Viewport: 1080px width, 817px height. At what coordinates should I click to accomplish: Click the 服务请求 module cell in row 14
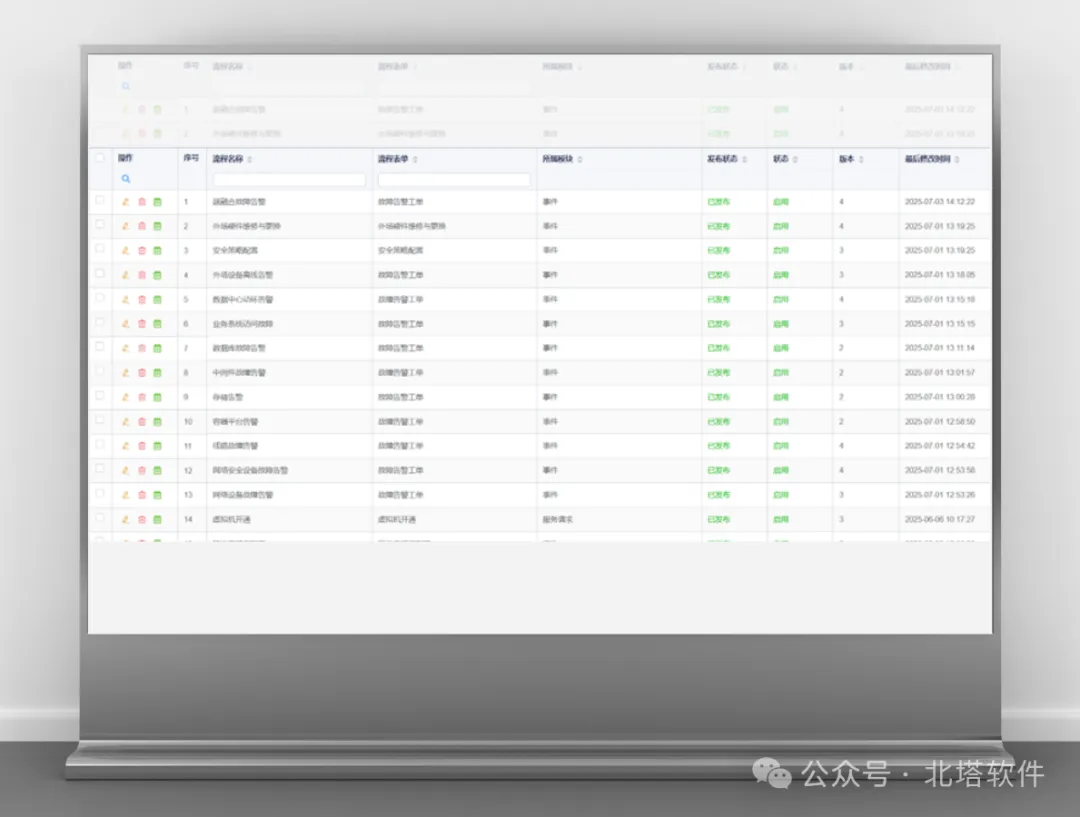point(558,519)
